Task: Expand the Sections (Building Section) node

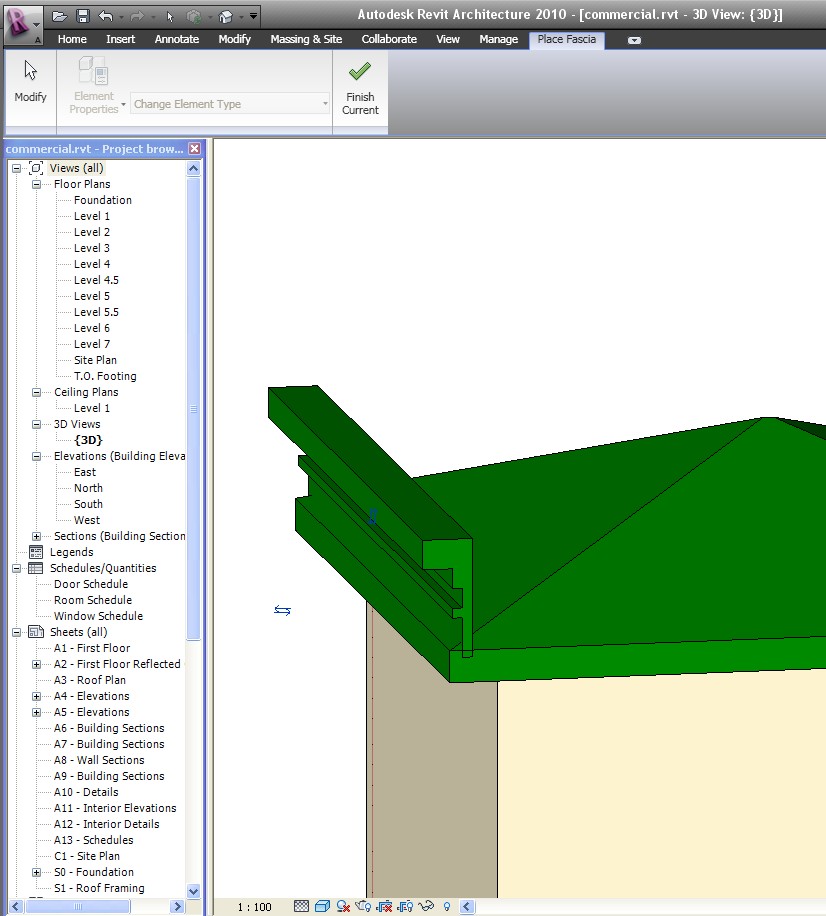Action: [36, 536]
